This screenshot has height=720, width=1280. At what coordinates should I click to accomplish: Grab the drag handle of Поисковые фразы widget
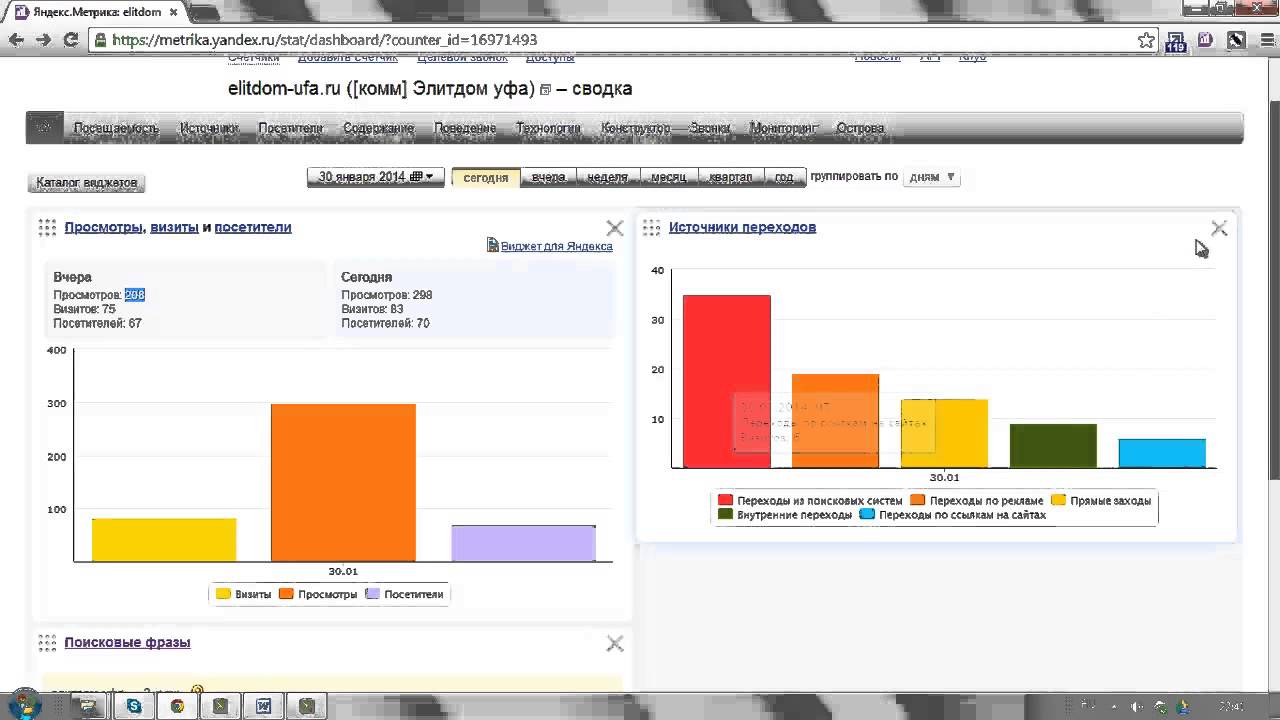(47, 642)
